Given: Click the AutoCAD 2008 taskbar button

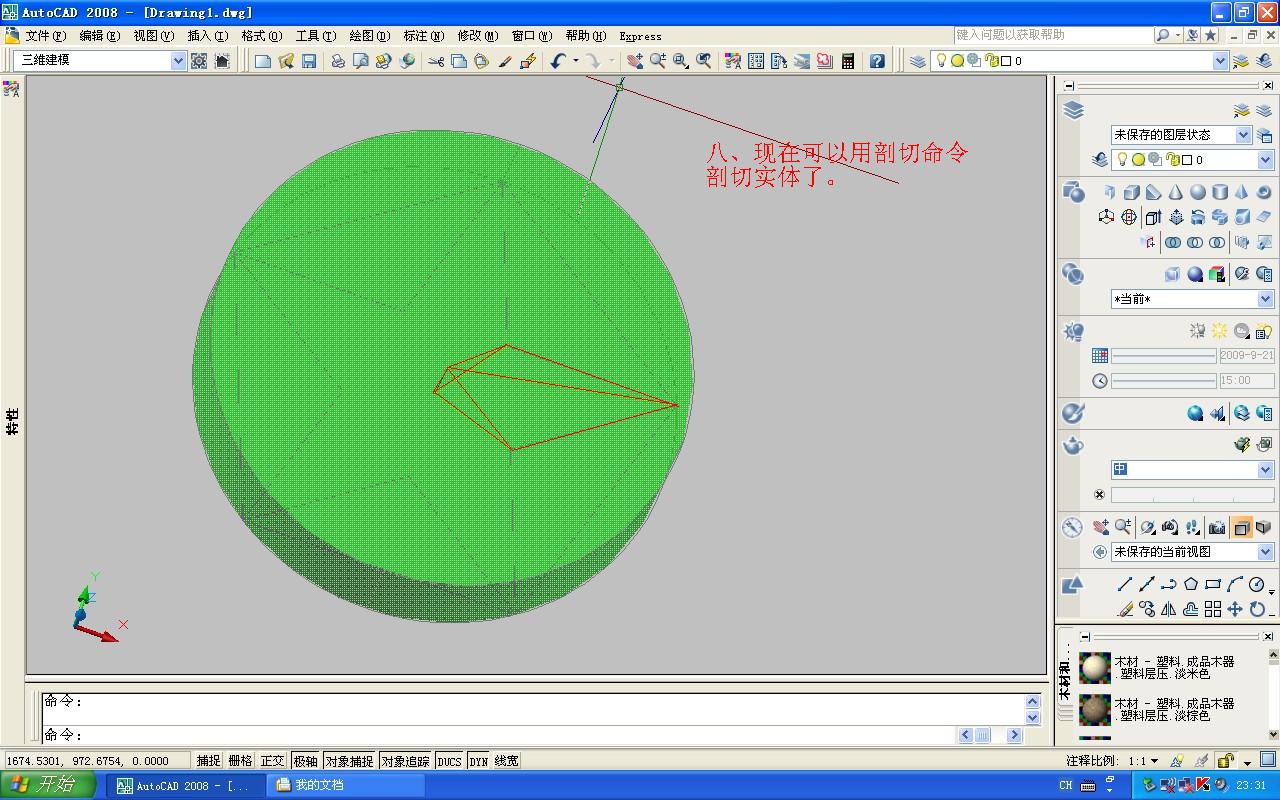Looking at the screenshot, I should click(x=188, y=785).
